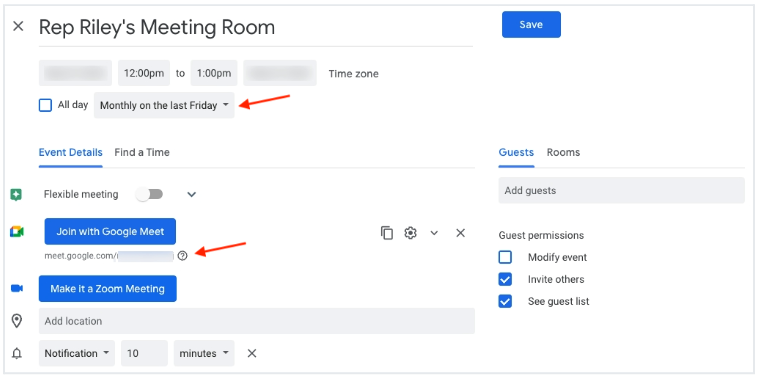Click the Add guests field
Viewport: 760px width, 379px height.
coord(621,190)
